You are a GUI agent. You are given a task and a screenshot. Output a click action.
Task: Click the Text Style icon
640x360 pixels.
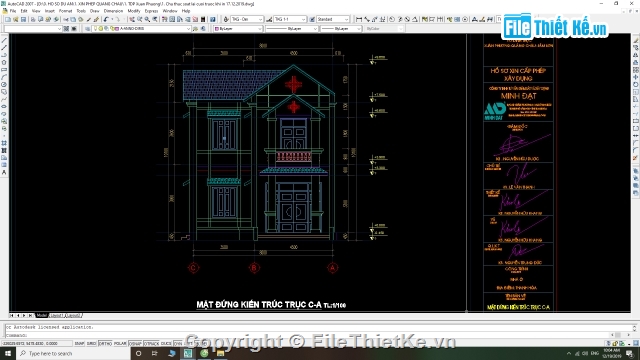226,19
